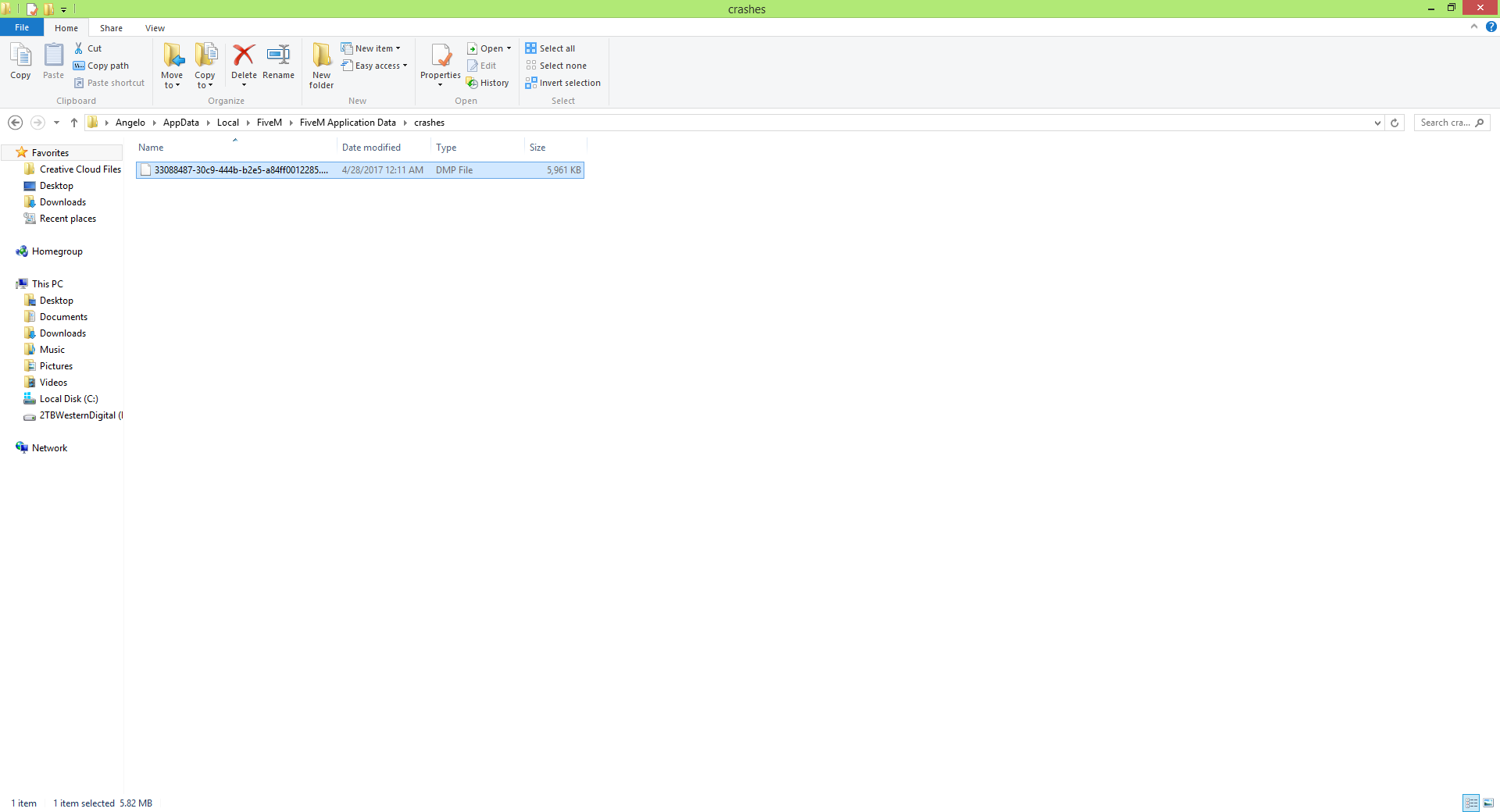The height and width of the screenshot is (812, 1500).
Task: Open the Move to folder menu
Action: pyautogui.click(x=172, y=66)
